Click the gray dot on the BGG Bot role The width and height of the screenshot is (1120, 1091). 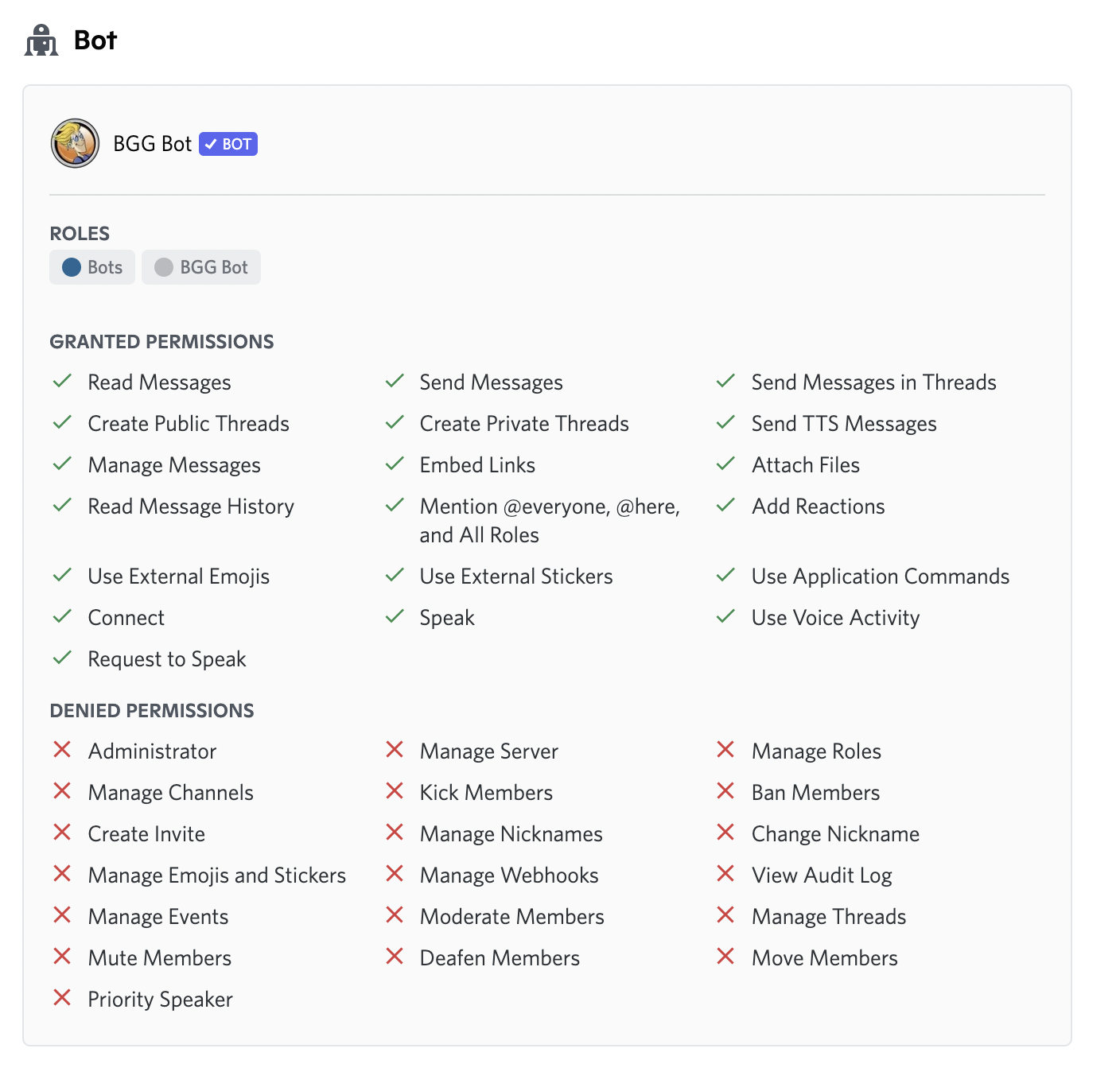(x=165, y=266)
